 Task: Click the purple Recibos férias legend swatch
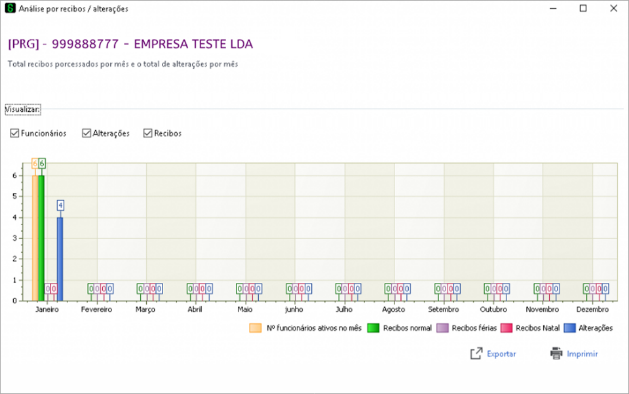[x=442, y=328]
